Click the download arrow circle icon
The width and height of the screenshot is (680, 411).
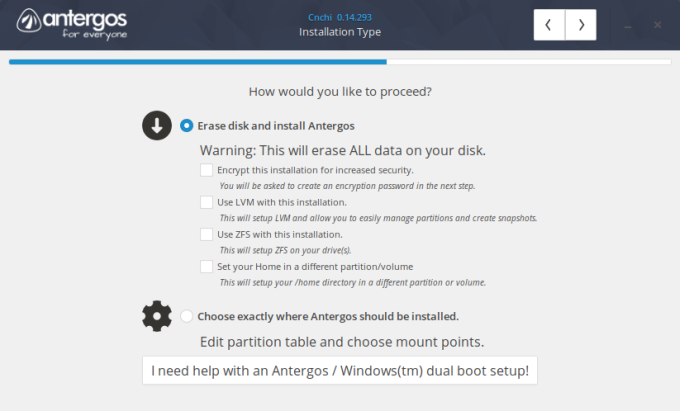[157, 126]
